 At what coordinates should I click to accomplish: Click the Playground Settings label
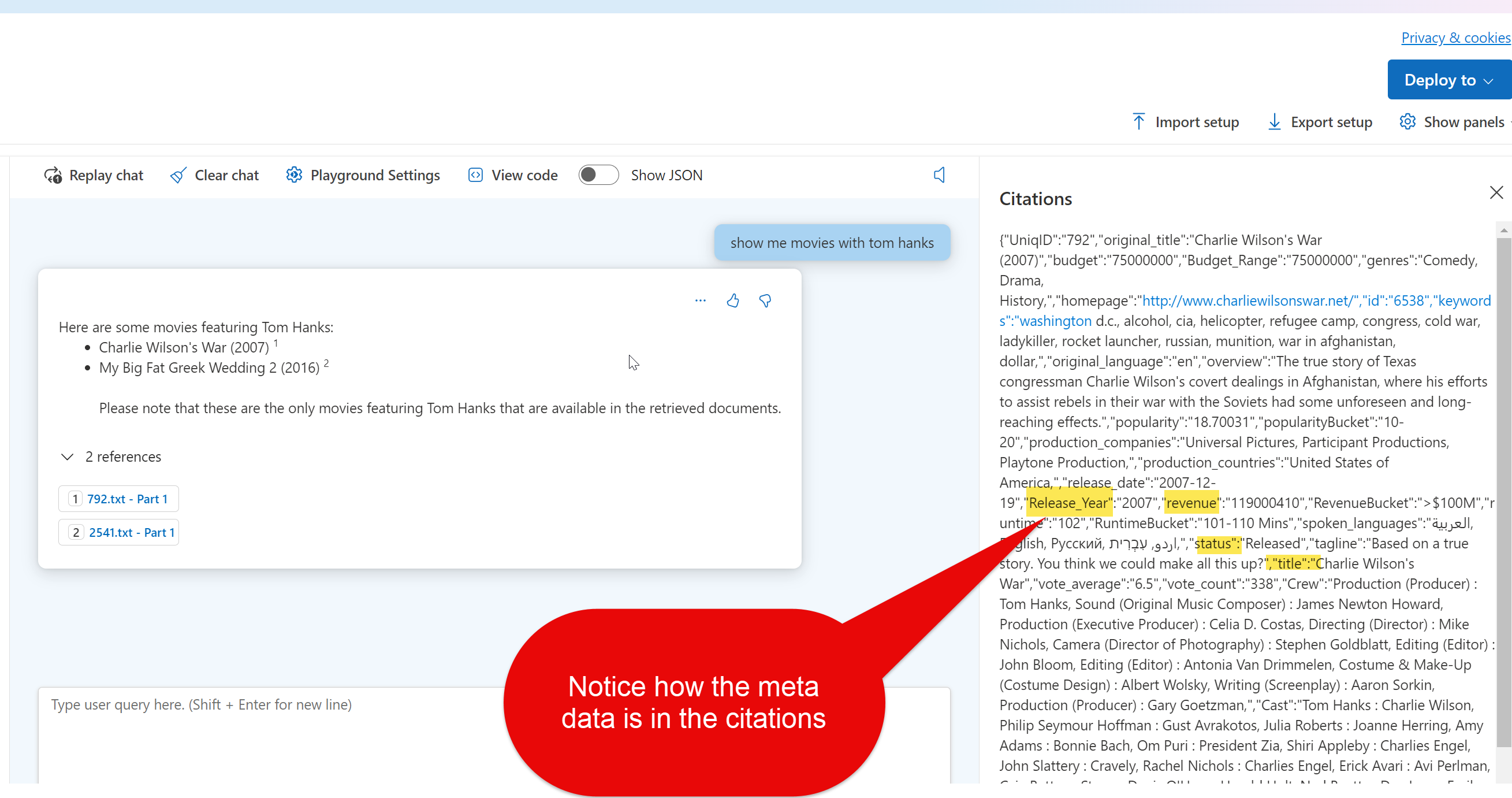tap(375, 175)
